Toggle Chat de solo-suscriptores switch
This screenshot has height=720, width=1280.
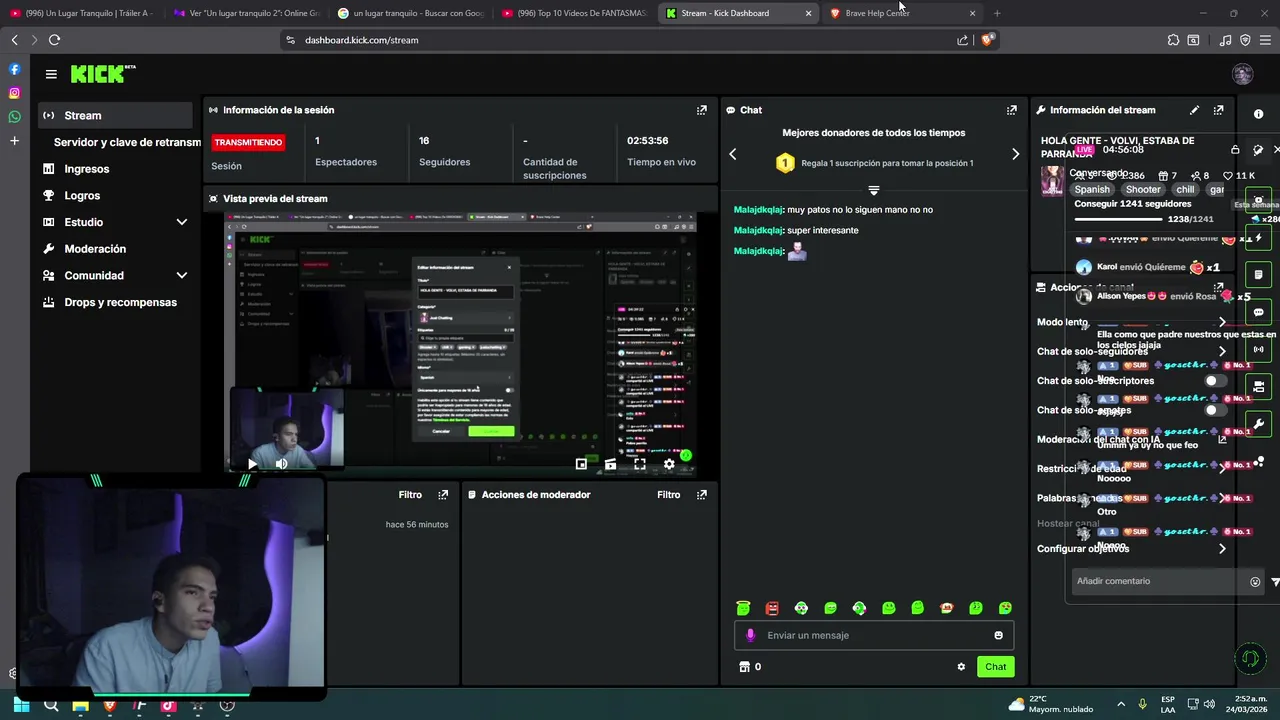pos(1215,381)
